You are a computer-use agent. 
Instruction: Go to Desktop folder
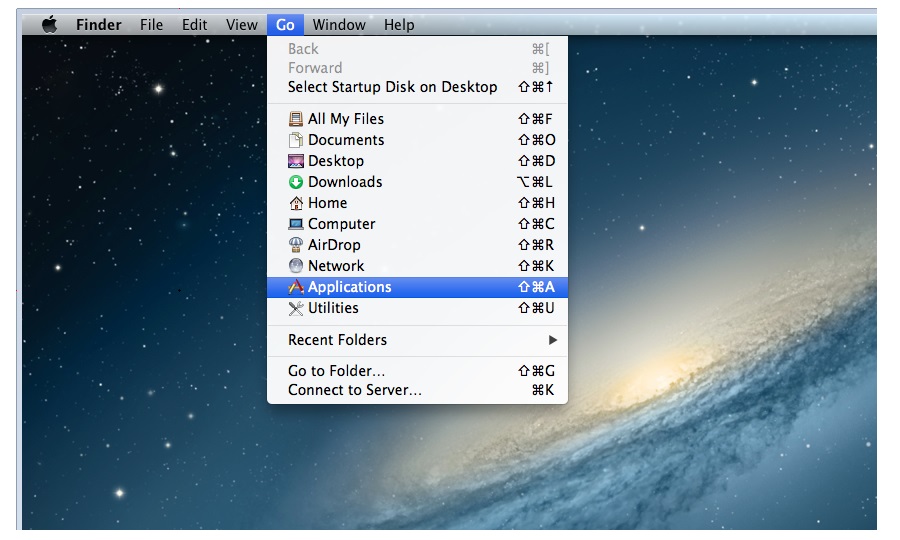point(417,161)
